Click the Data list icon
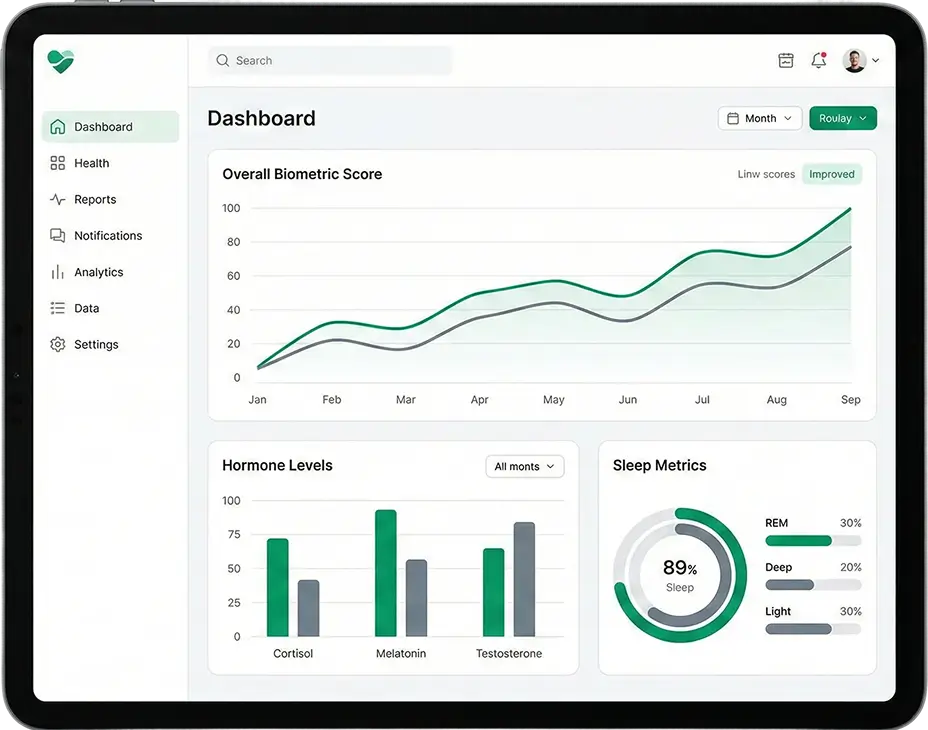 [x=58, y=308]
